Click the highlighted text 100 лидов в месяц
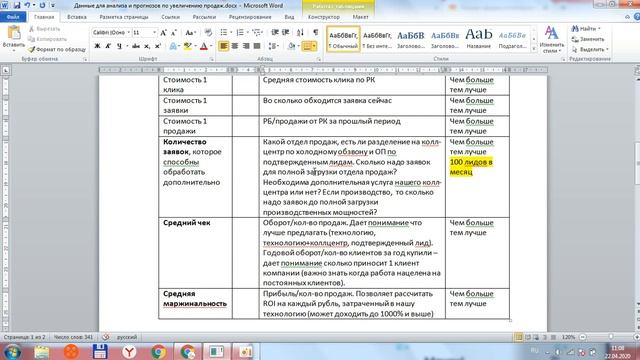Viewport: 640px width, 360px height. pyautogui.click(x=471, y=167)
